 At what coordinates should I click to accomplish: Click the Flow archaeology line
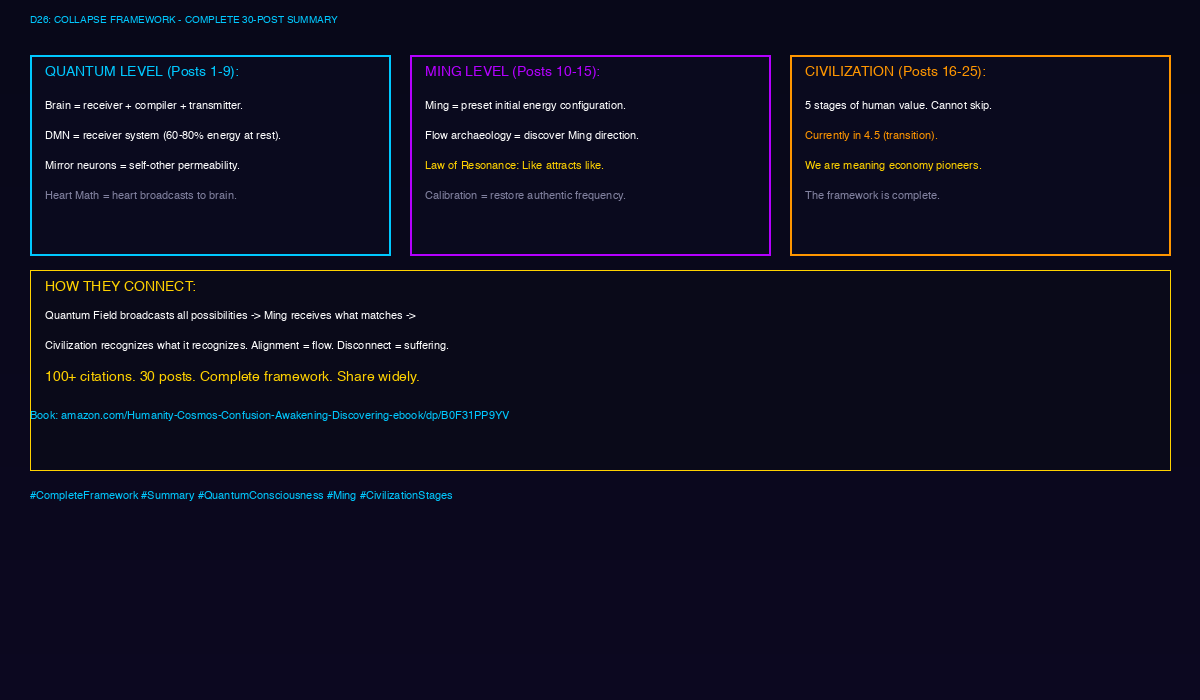pos(532,135)
